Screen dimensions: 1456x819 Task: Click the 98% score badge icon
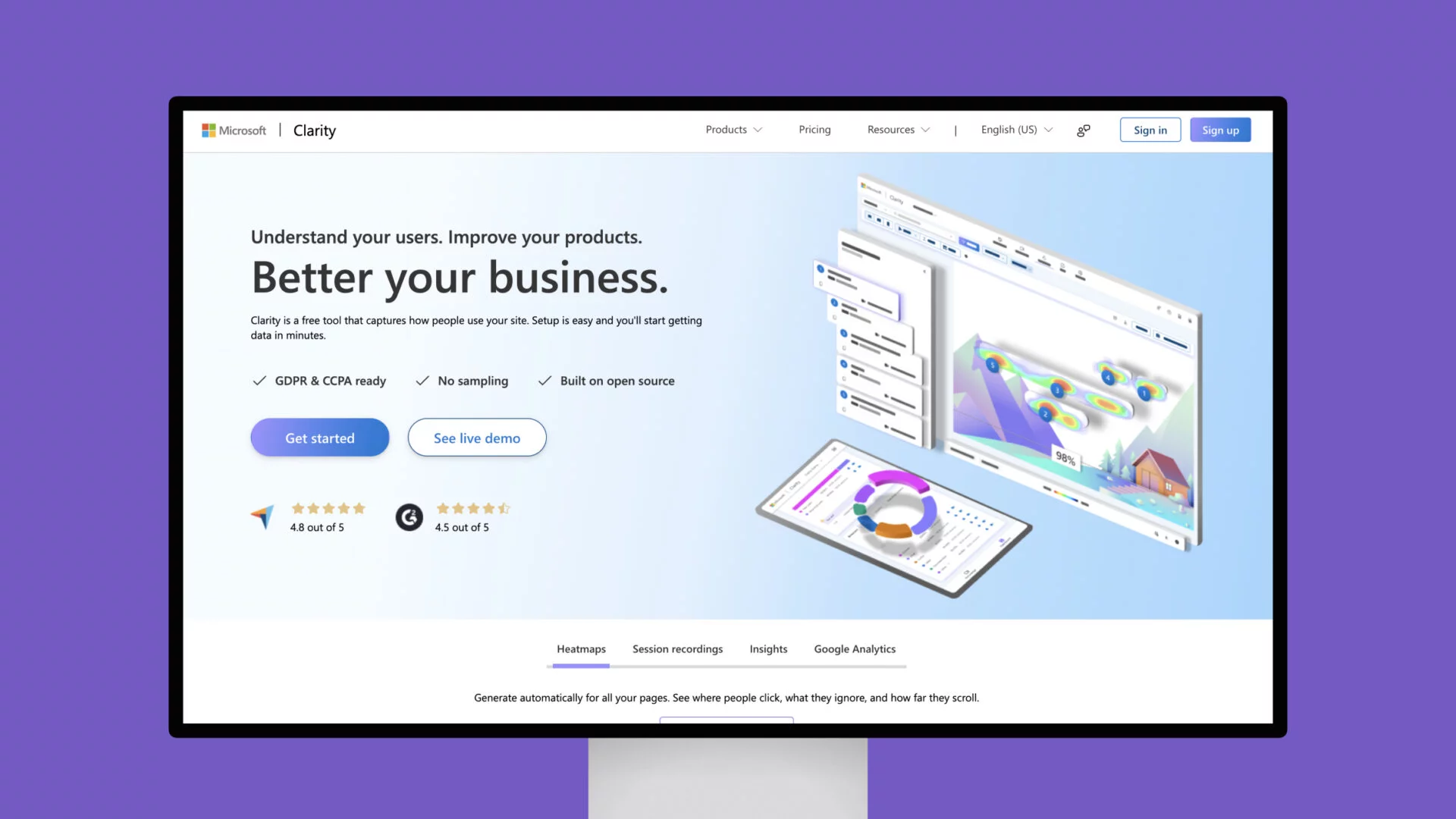(1065, 458)
